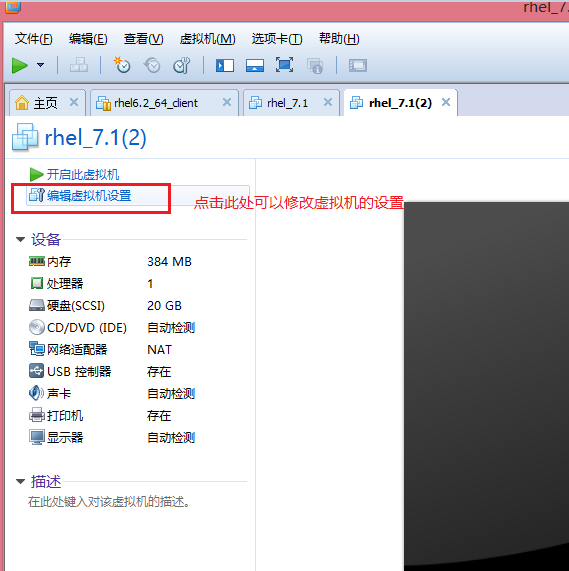Image resolution: width=569 pixels, height=571 pixels.
Task: Click the green power-on play toolbar icon
Action: coord(20,66)
